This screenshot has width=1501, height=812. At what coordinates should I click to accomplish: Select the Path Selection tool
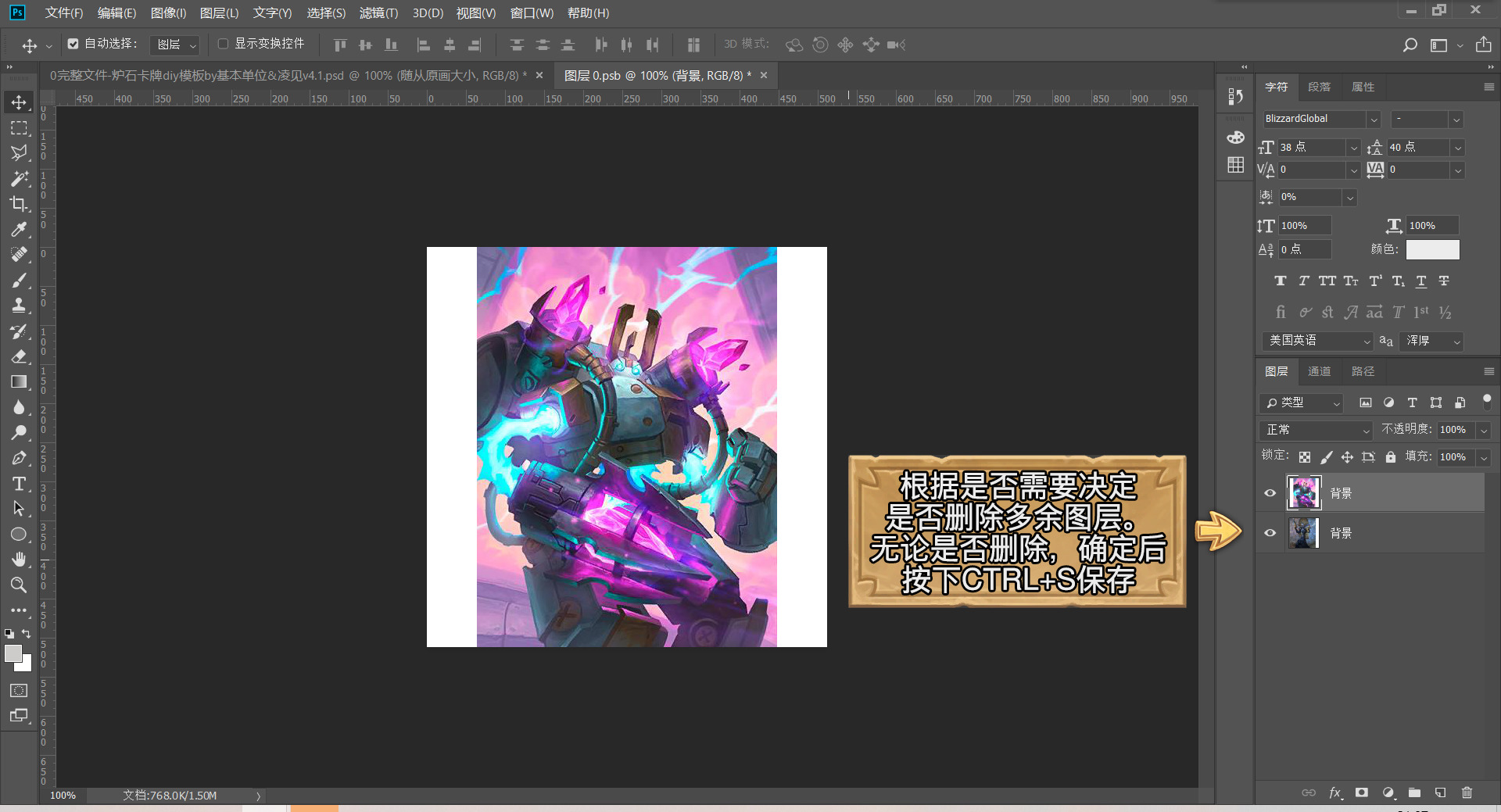[19, 509]
